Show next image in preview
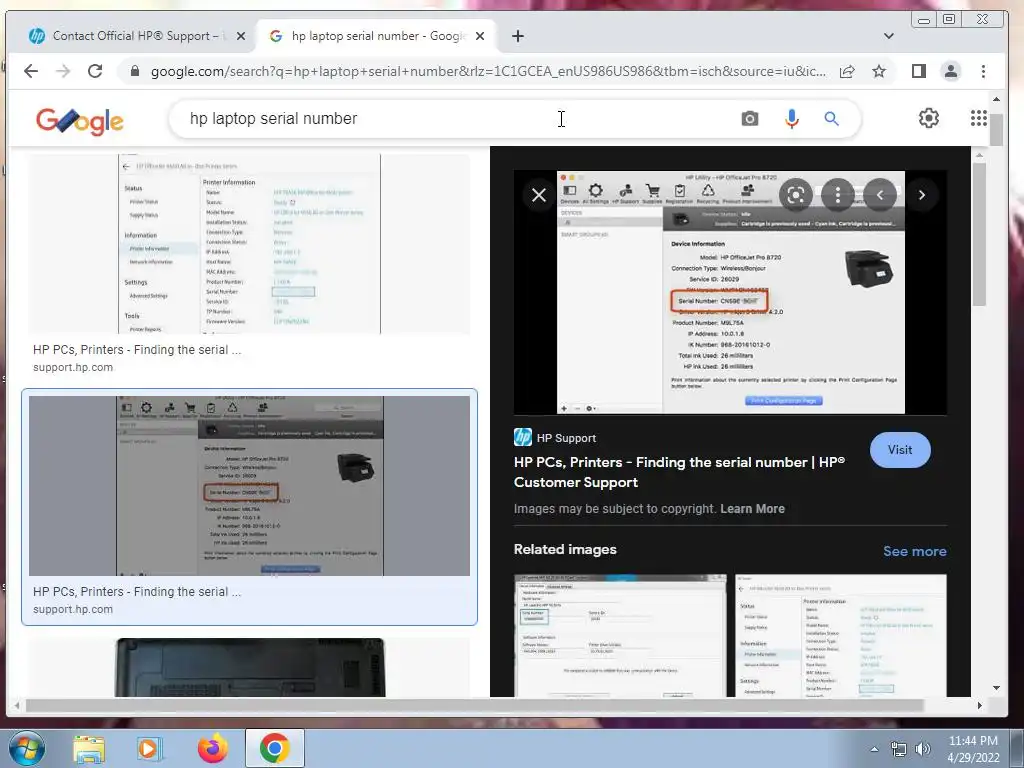 pos(921,195)
